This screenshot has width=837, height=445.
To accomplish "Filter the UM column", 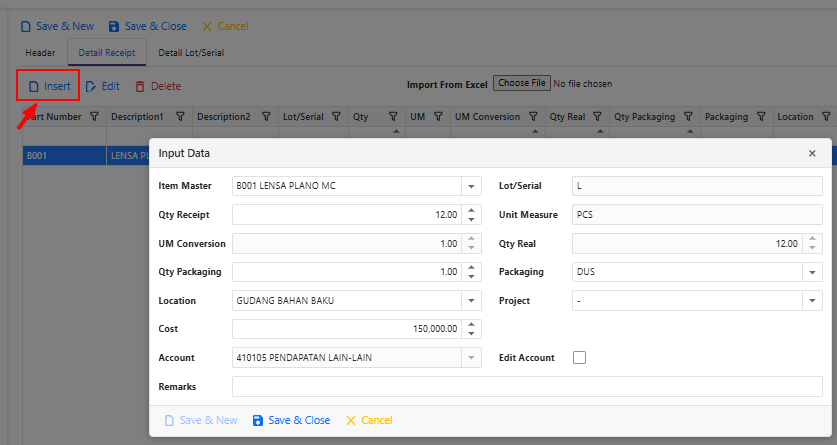I will point(438,116).
